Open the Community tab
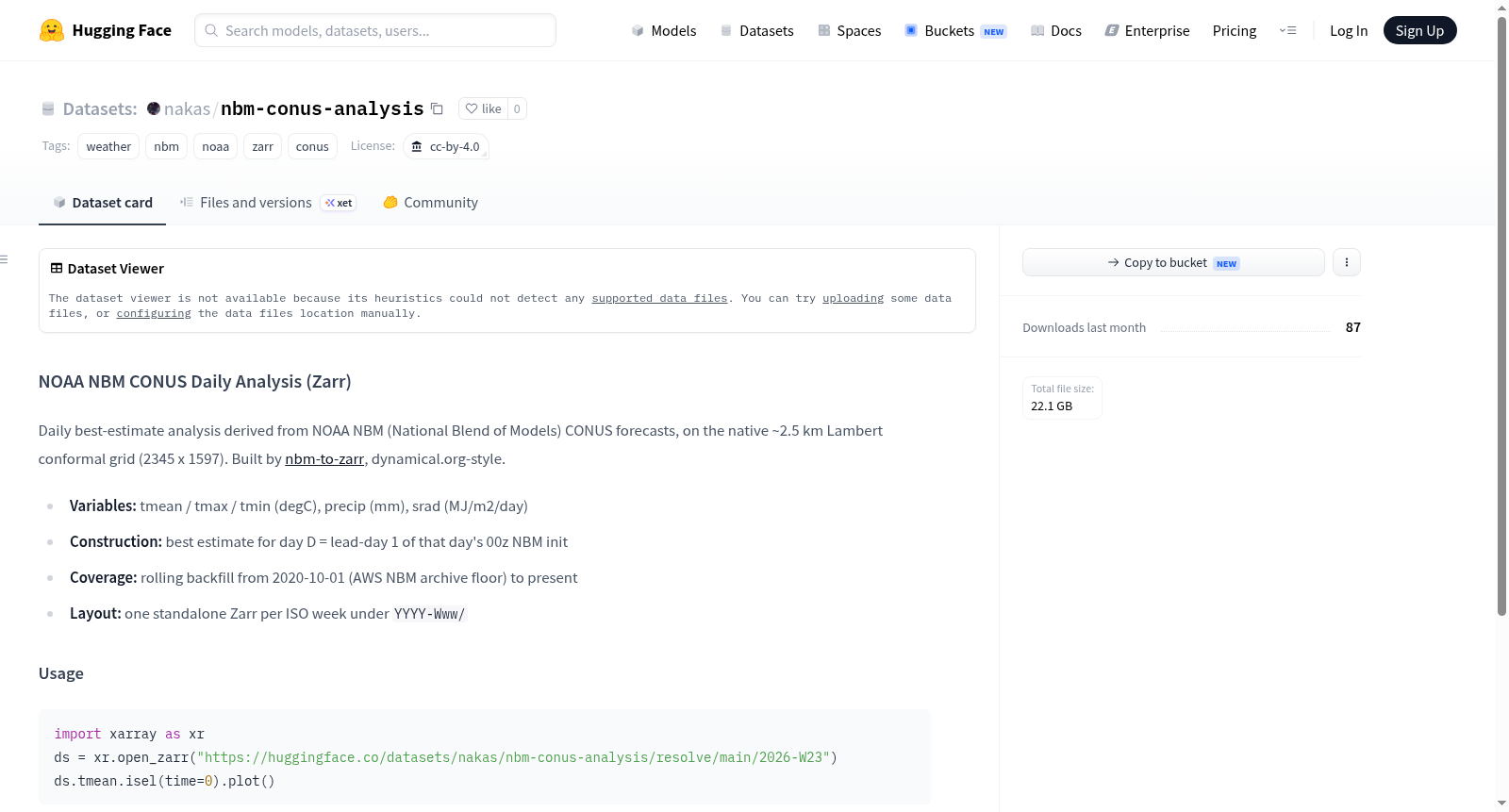 coord(430,203)
